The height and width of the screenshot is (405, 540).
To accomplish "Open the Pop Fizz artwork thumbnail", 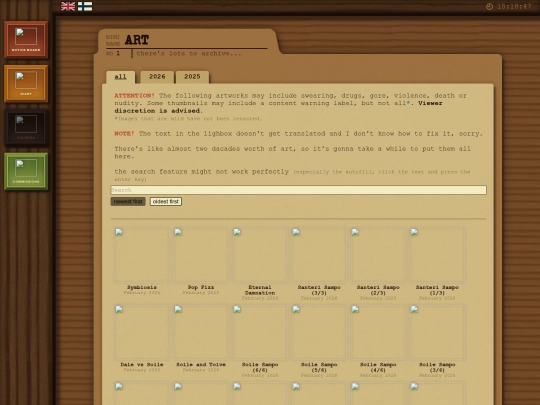I will (x=201, y=255).
